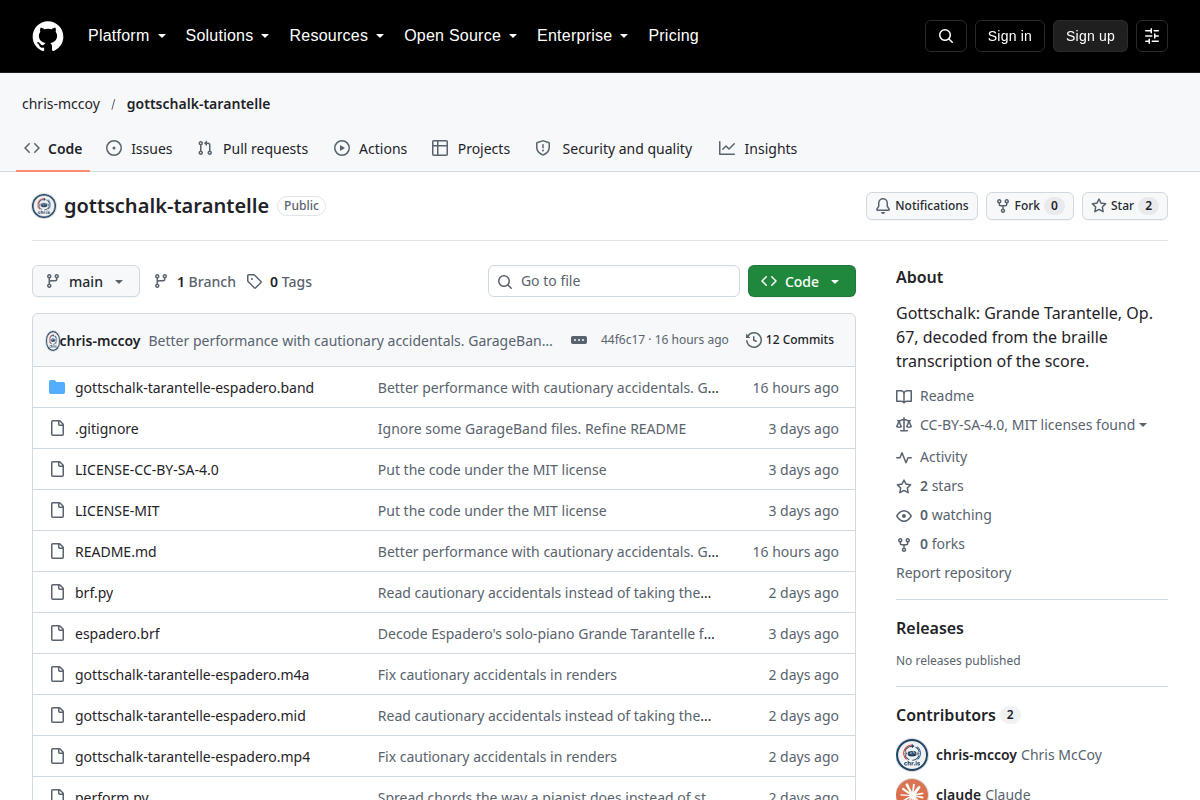1200x800 pixels.
Task: Expand the Platform menu
Action: coord(126,36)
